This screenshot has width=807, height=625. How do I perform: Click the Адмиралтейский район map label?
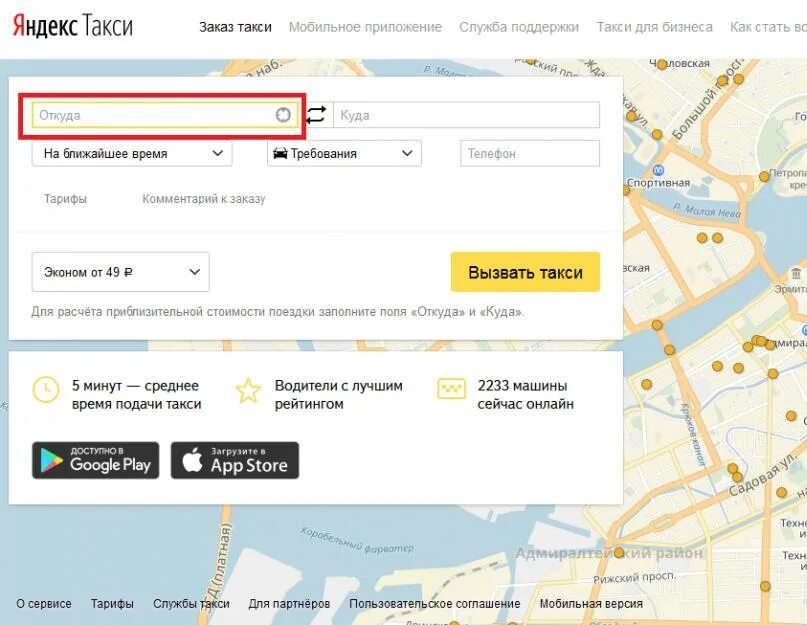(609, 553)
